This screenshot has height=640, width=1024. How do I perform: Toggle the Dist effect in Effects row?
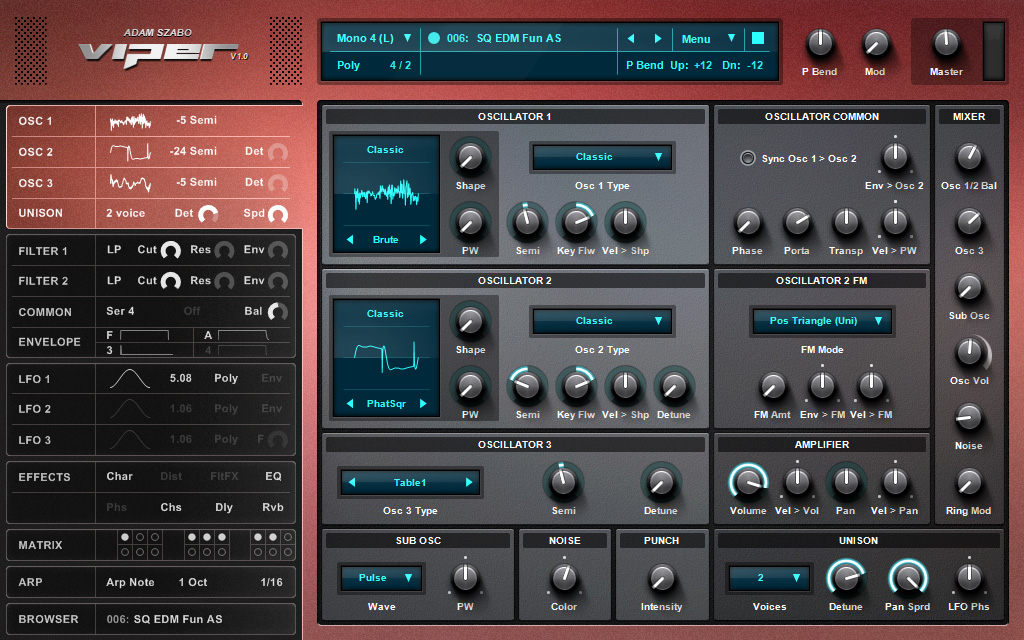171,477
